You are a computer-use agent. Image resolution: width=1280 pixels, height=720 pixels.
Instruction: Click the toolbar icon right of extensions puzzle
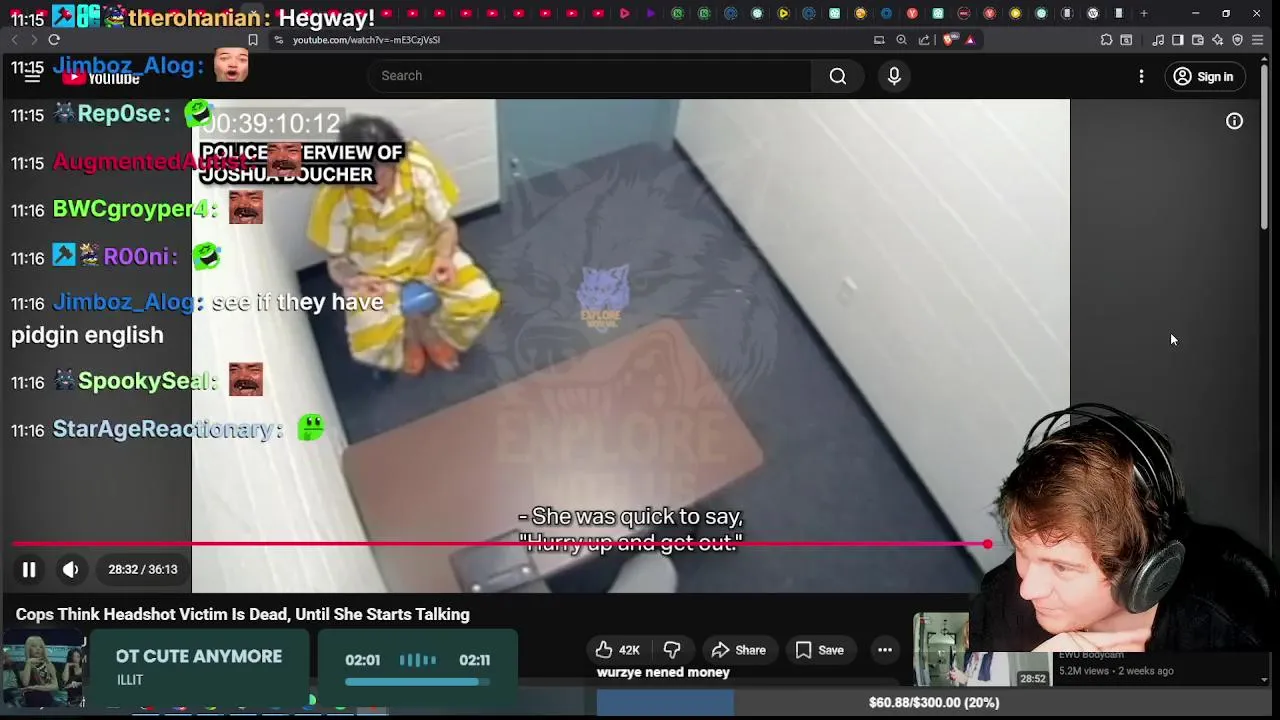coord(1126,40)
